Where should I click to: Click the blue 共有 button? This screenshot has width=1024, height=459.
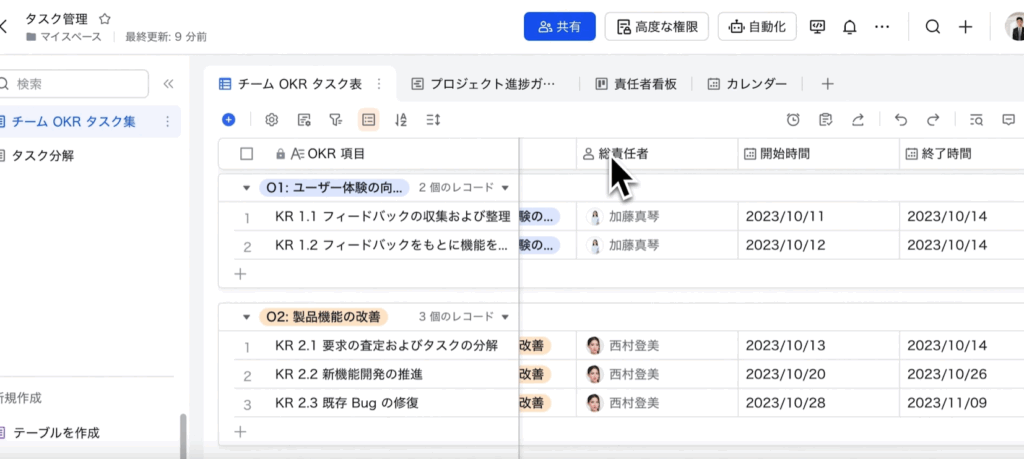tap(559, 27)
